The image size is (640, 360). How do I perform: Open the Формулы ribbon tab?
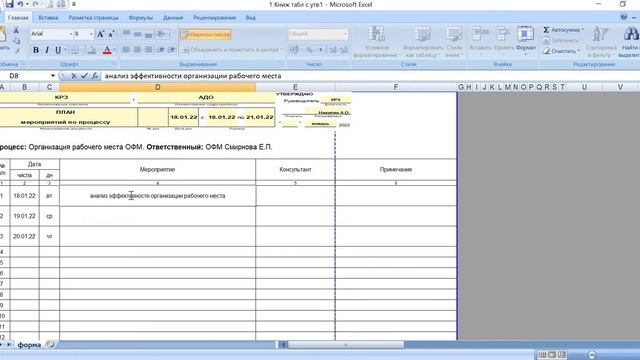point(140,18)
